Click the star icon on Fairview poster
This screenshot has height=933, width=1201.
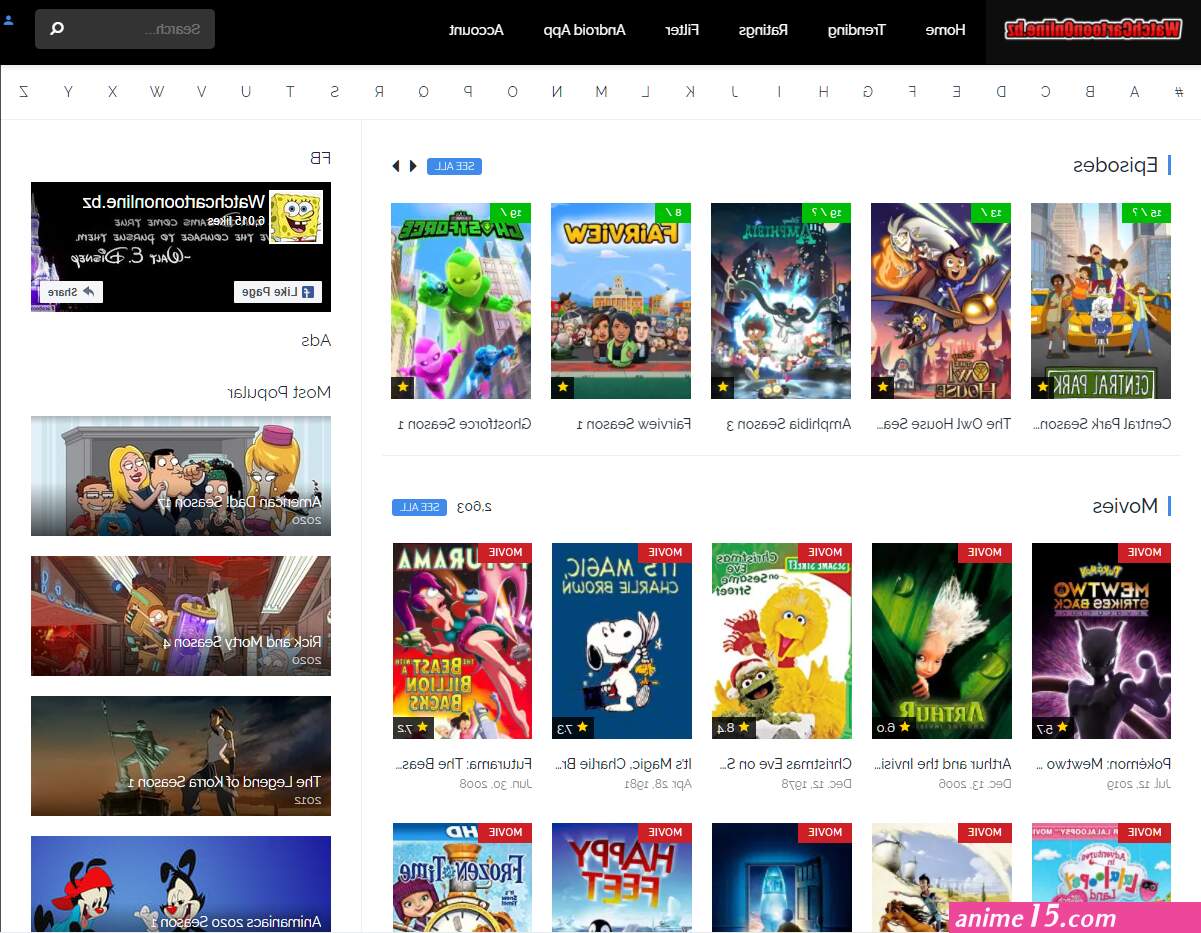[x=563, y=387]
